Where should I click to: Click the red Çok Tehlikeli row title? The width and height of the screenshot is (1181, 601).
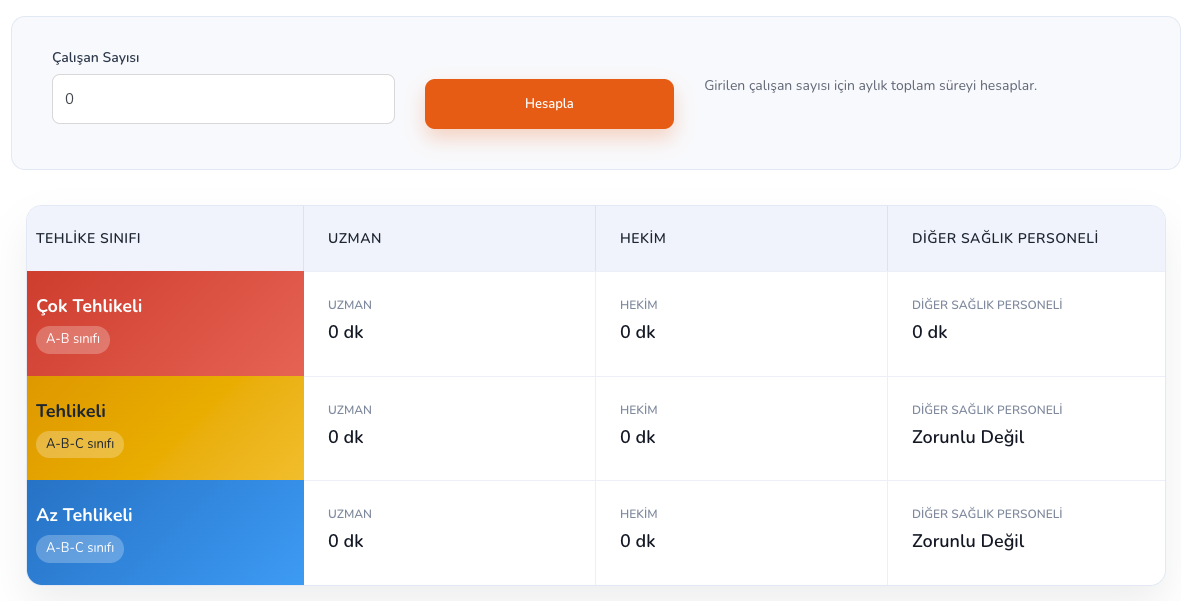89,306
